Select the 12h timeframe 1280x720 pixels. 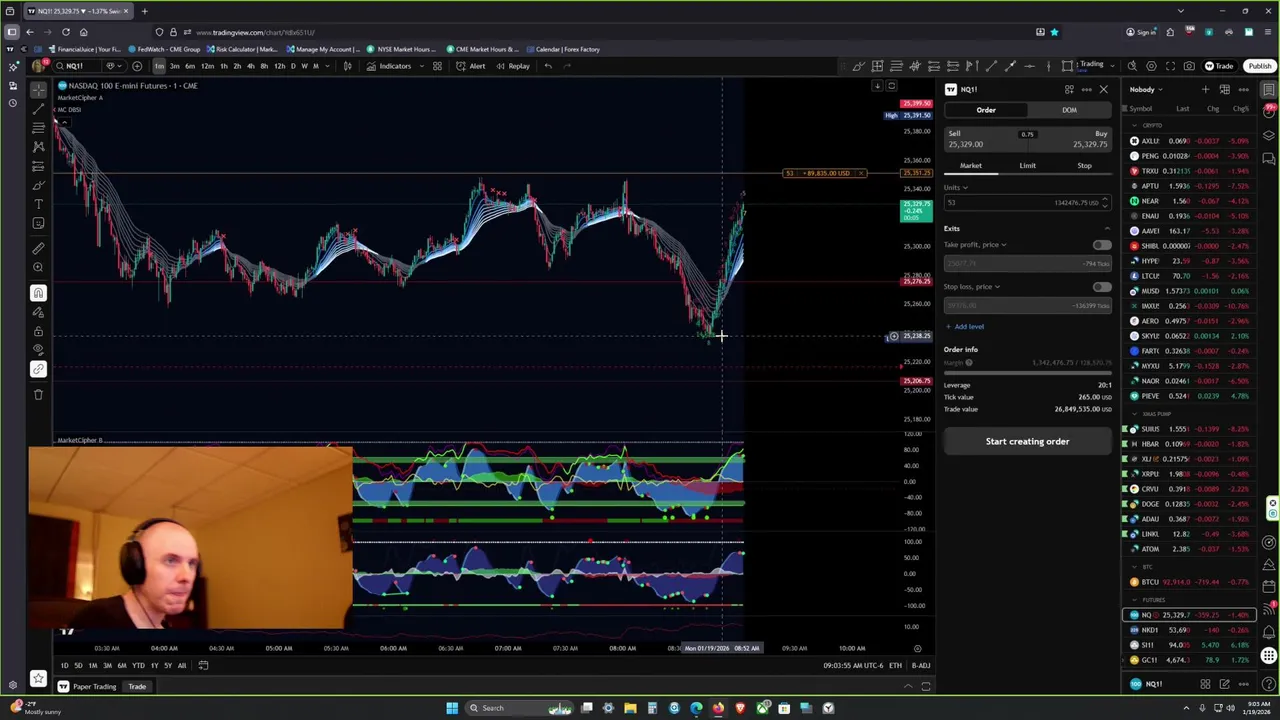coord(279,66)
